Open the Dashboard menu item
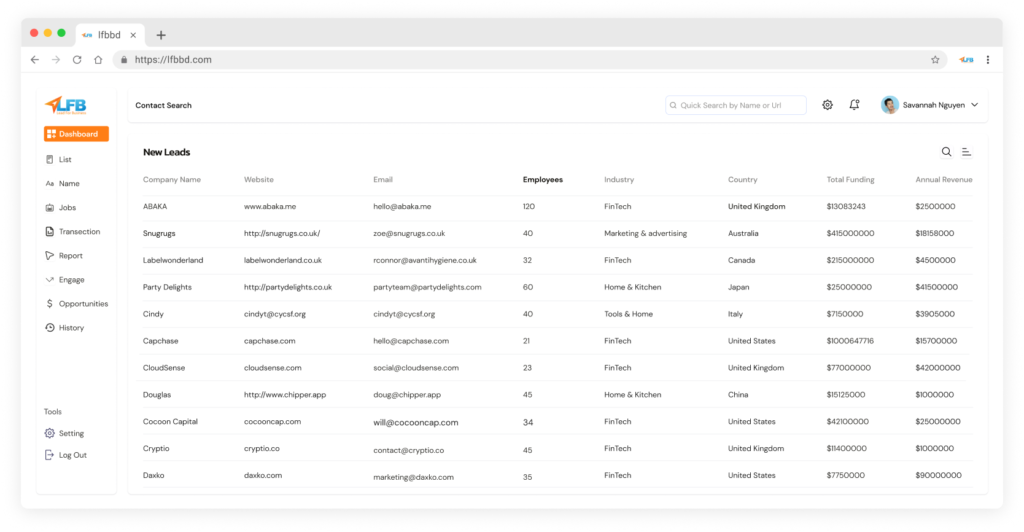 (x=76, y=134)
